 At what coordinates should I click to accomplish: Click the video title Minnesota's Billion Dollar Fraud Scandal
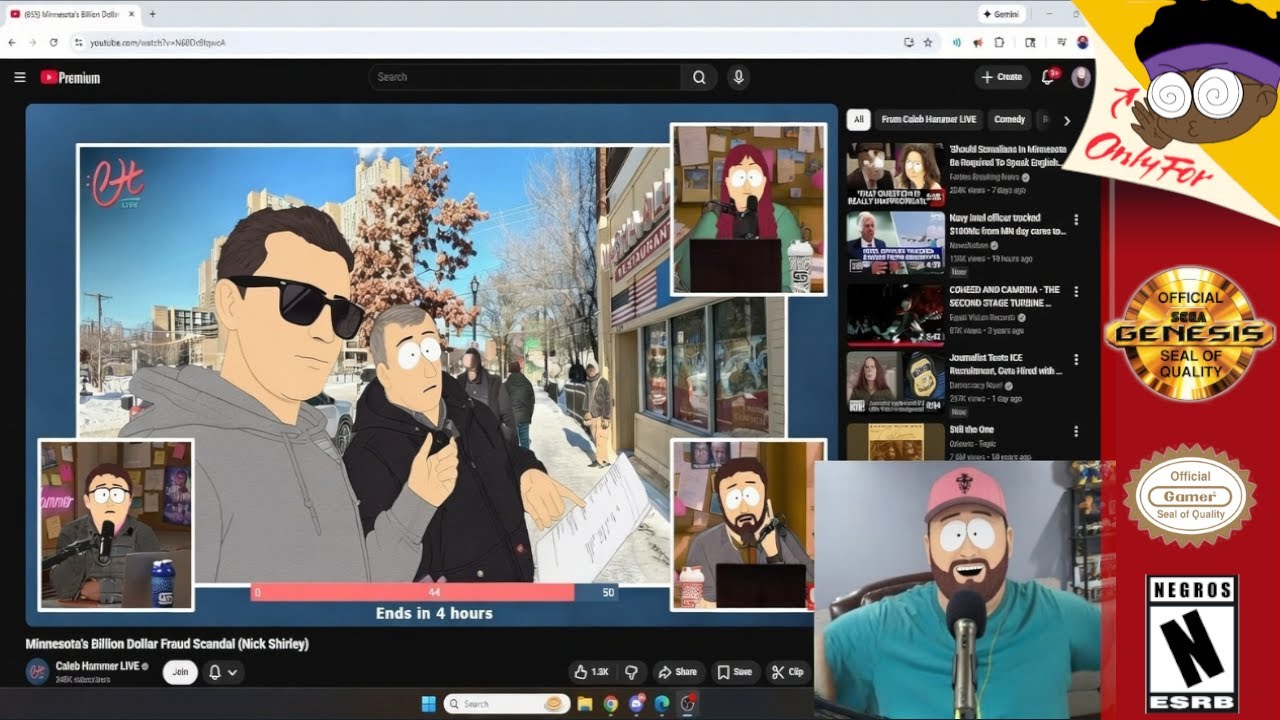(167, 644)
